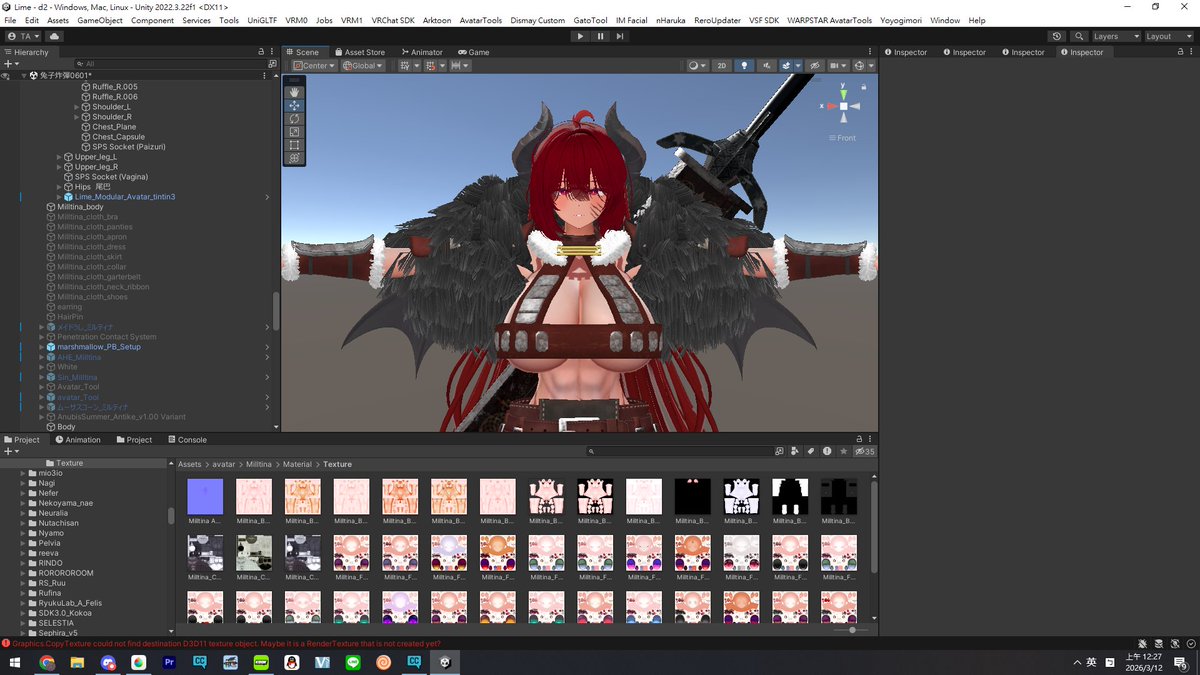The image size is (1200, 675).
Task: Select the Hand view tool
Action: click(294, 92)
